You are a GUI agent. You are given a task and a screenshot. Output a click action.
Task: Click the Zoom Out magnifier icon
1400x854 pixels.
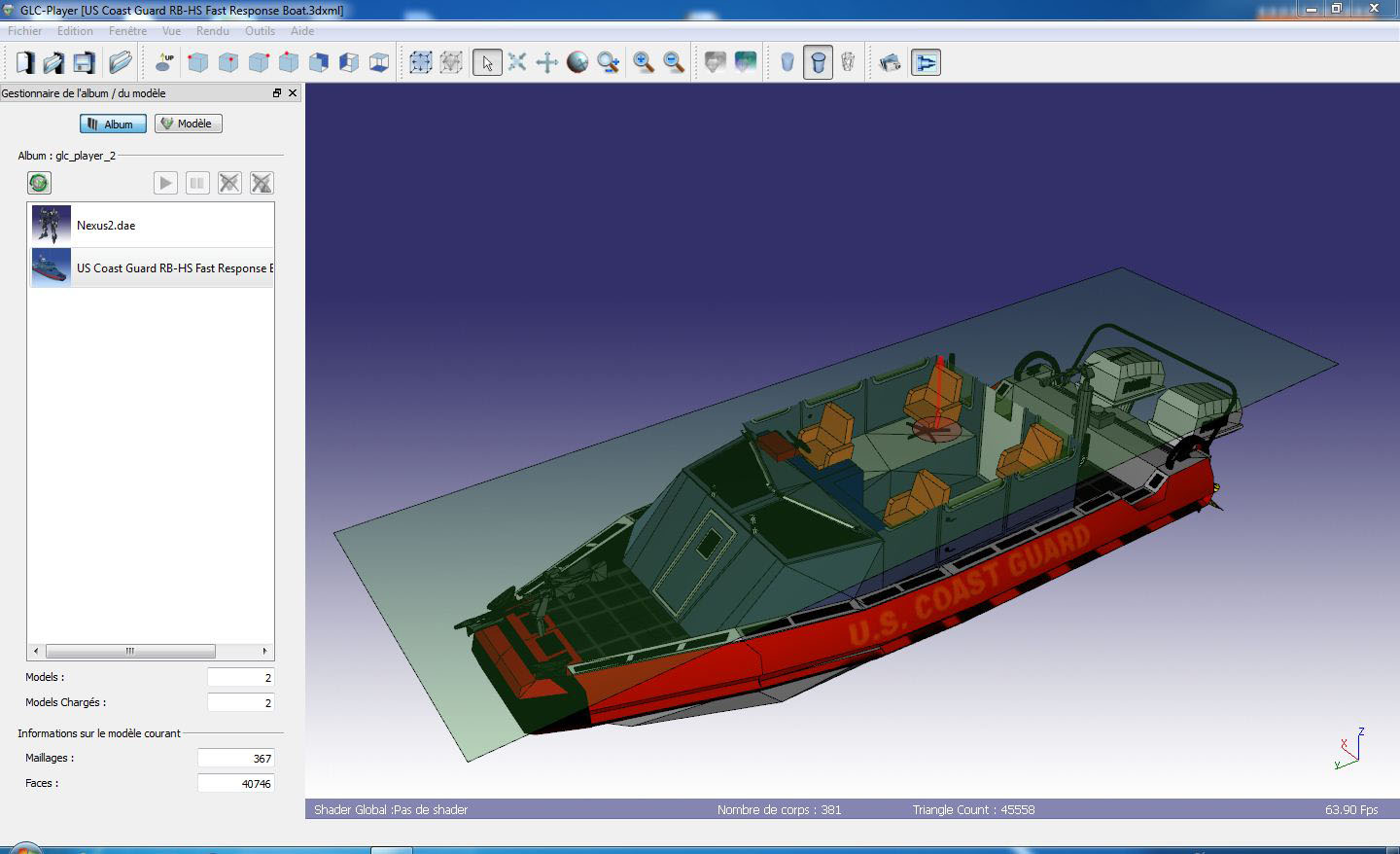point(674,63)
